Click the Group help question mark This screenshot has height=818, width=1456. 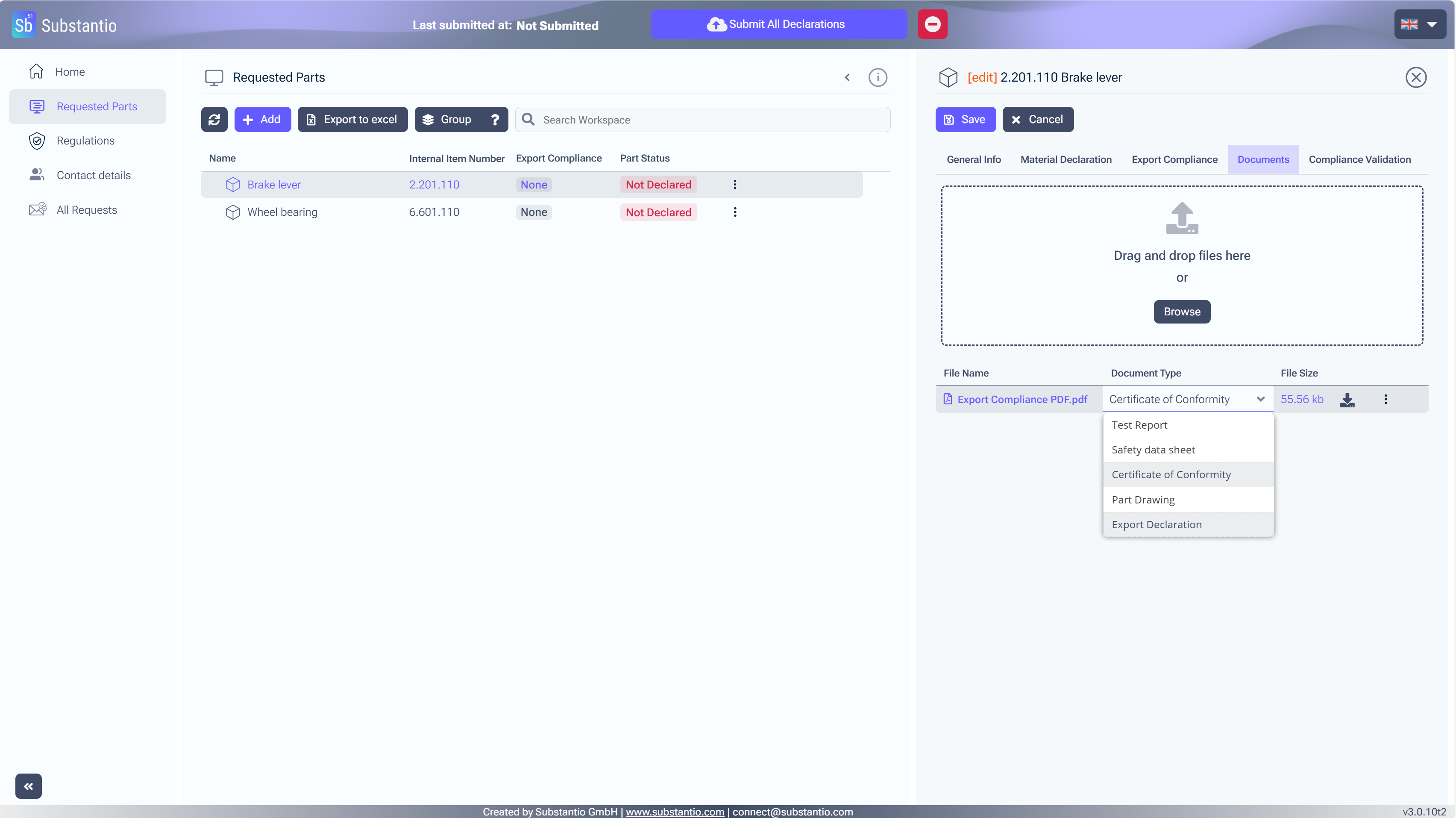point(495,119)
